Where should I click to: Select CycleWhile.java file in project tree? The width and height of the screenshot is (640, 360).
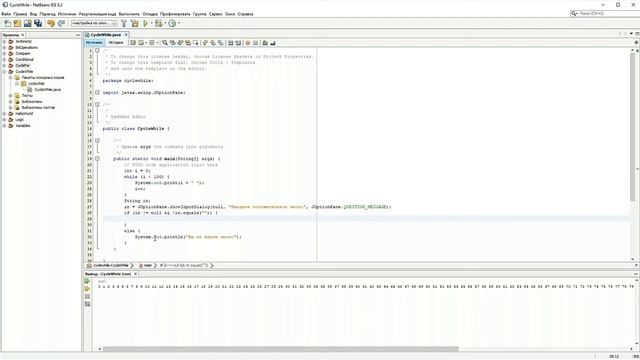(47, 89)
